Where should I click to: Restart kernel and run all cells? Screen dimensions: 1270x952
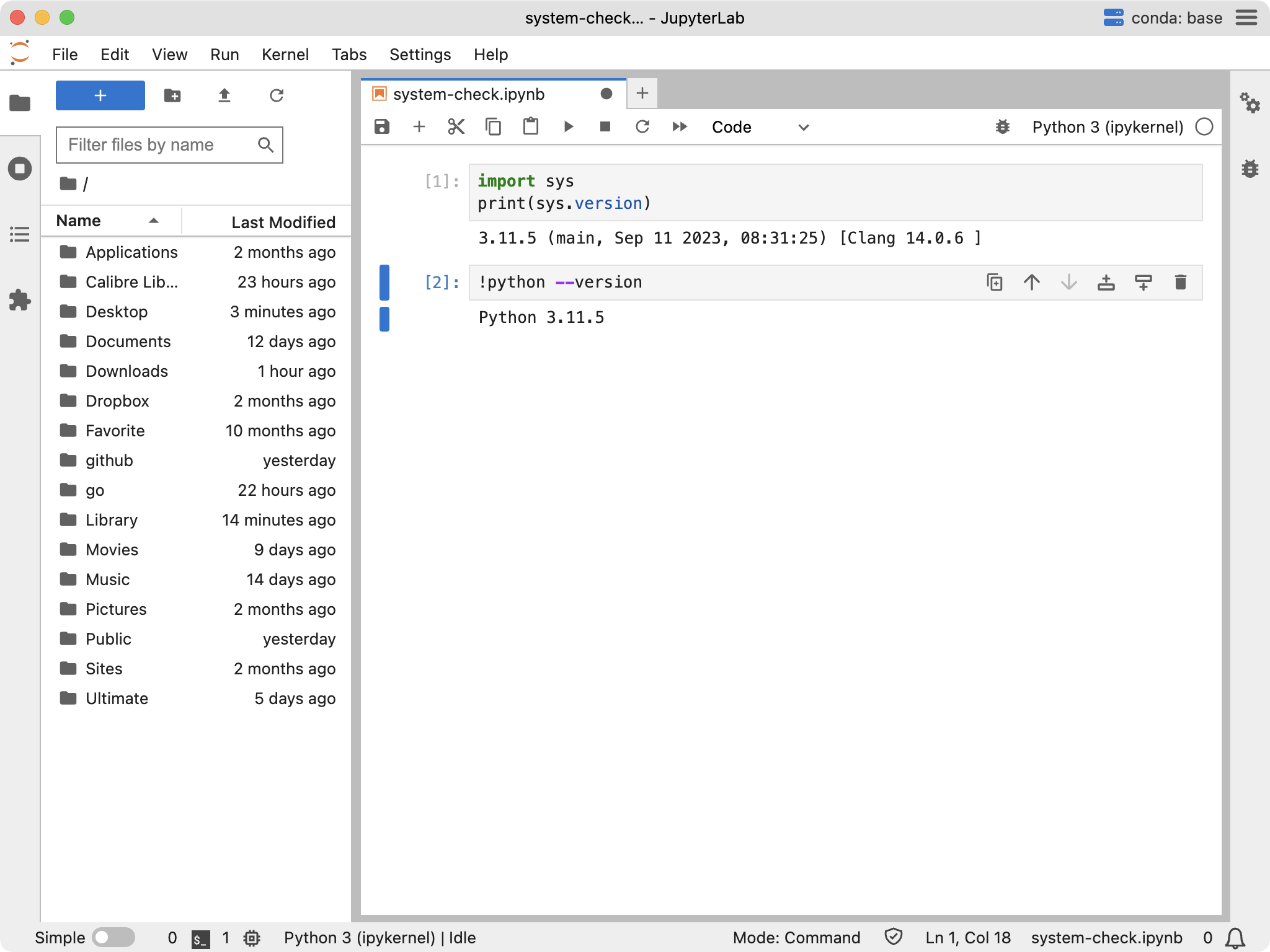680,127
